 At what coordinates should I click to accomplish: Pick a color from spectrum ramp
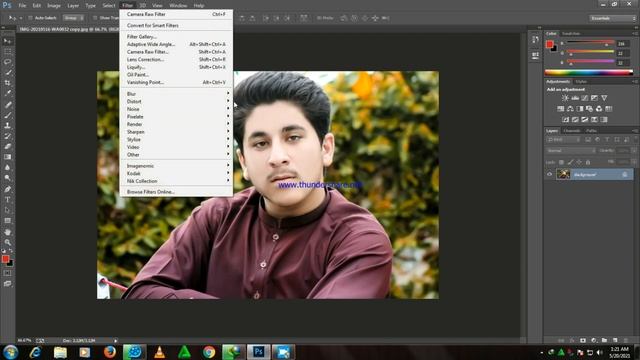click(x=589, y=73)
